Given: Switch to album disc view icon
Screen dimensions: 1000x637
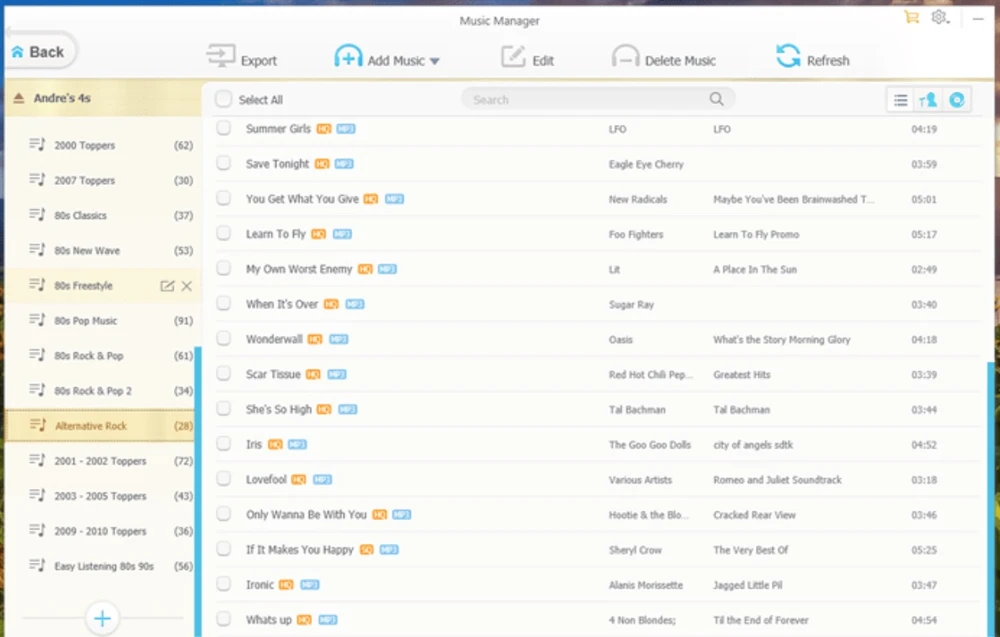Looking at the screenshot, I should (x=957, y=100).
